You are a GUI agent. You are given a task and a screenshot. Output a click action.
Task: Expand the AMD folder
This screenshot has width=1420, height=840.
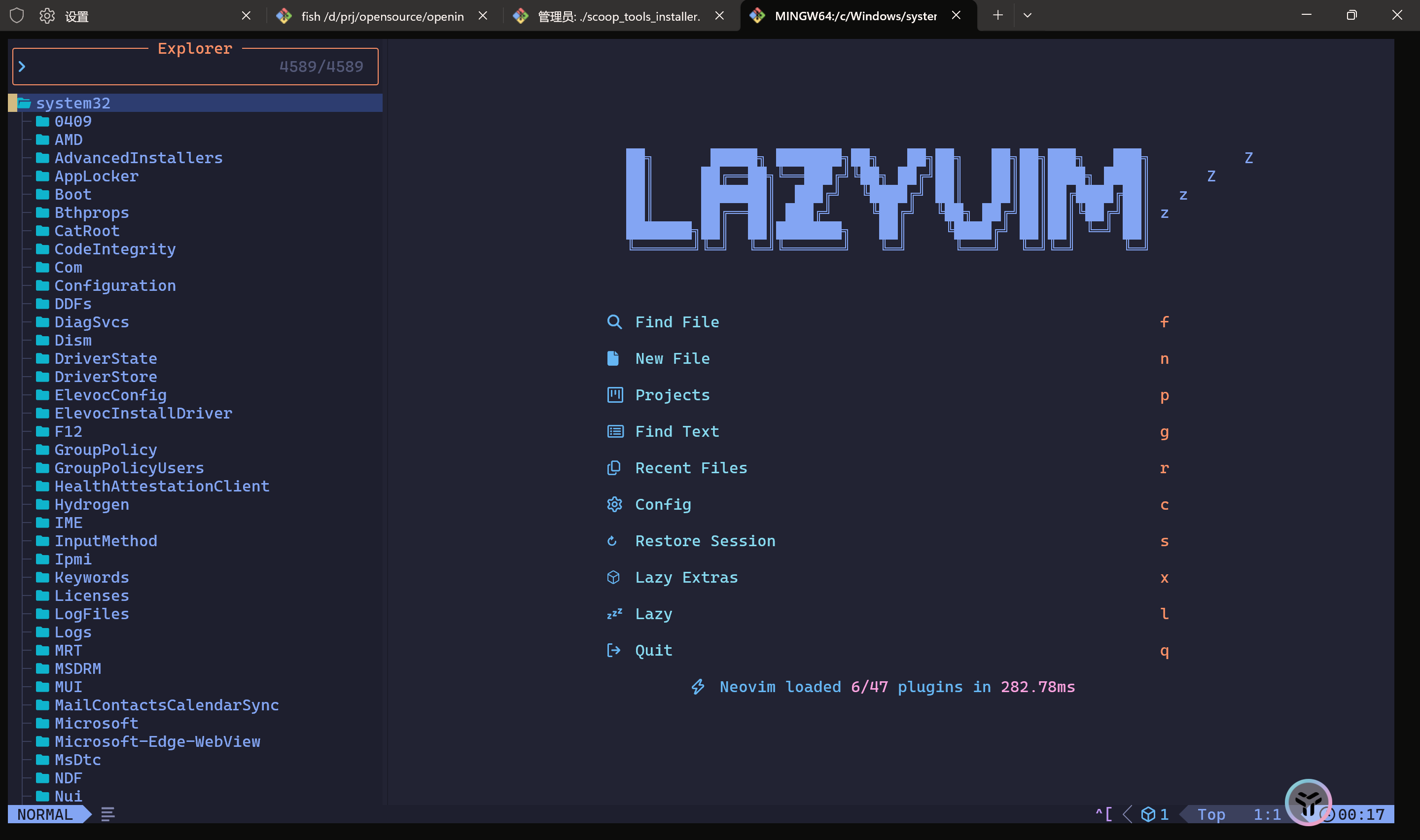[x=68, y=139]
